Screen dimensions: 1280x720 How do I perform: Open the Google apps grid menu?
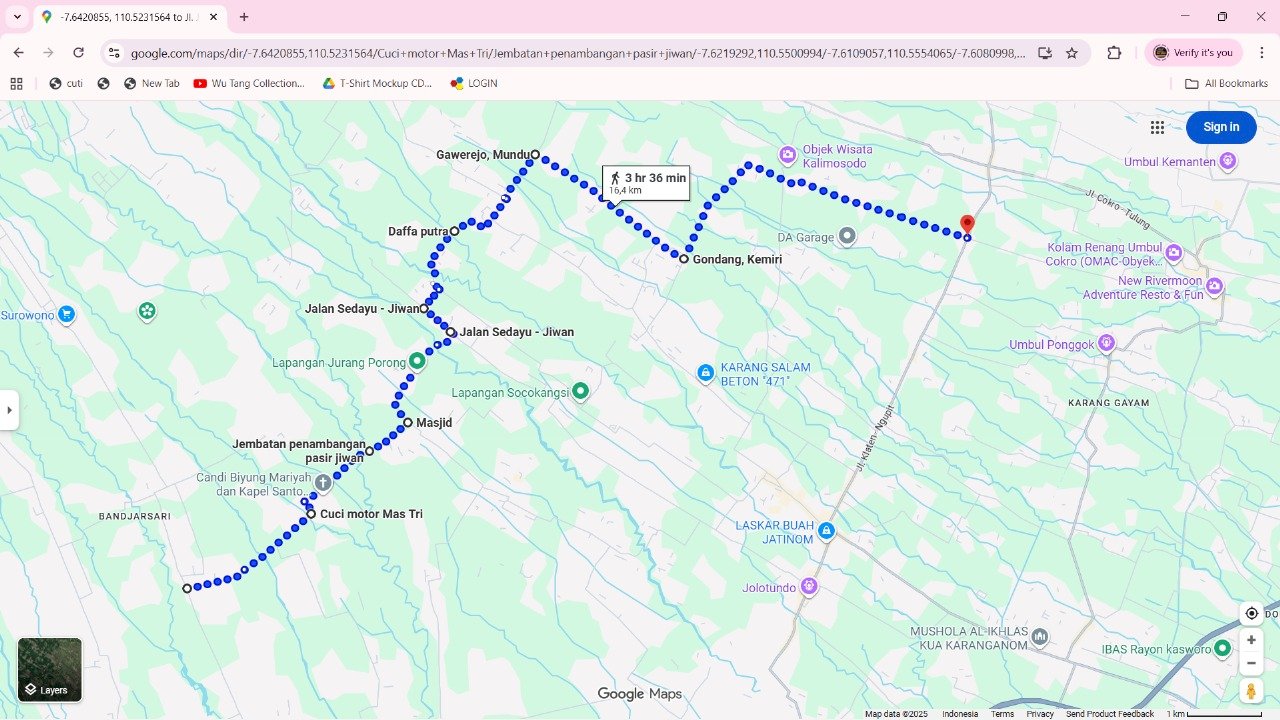(x=1157, y=127)
